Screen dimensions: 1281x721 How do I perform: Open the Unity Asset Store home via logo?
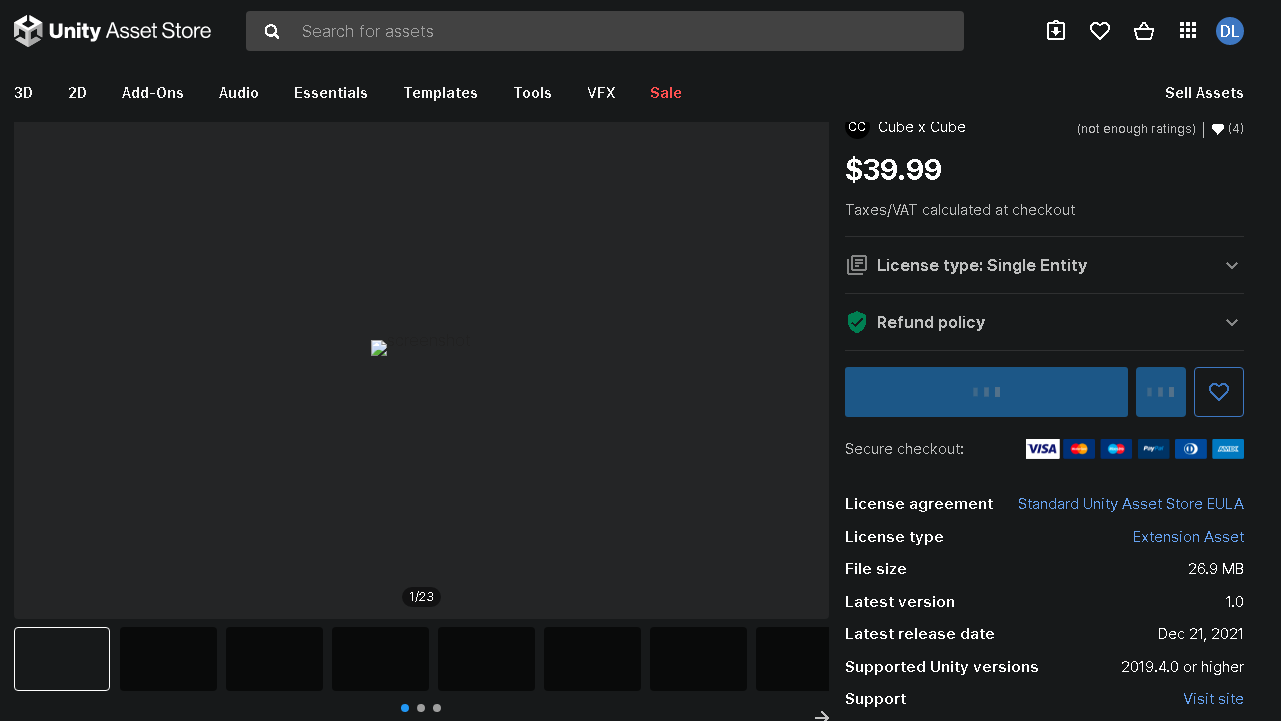coord(110,30)
